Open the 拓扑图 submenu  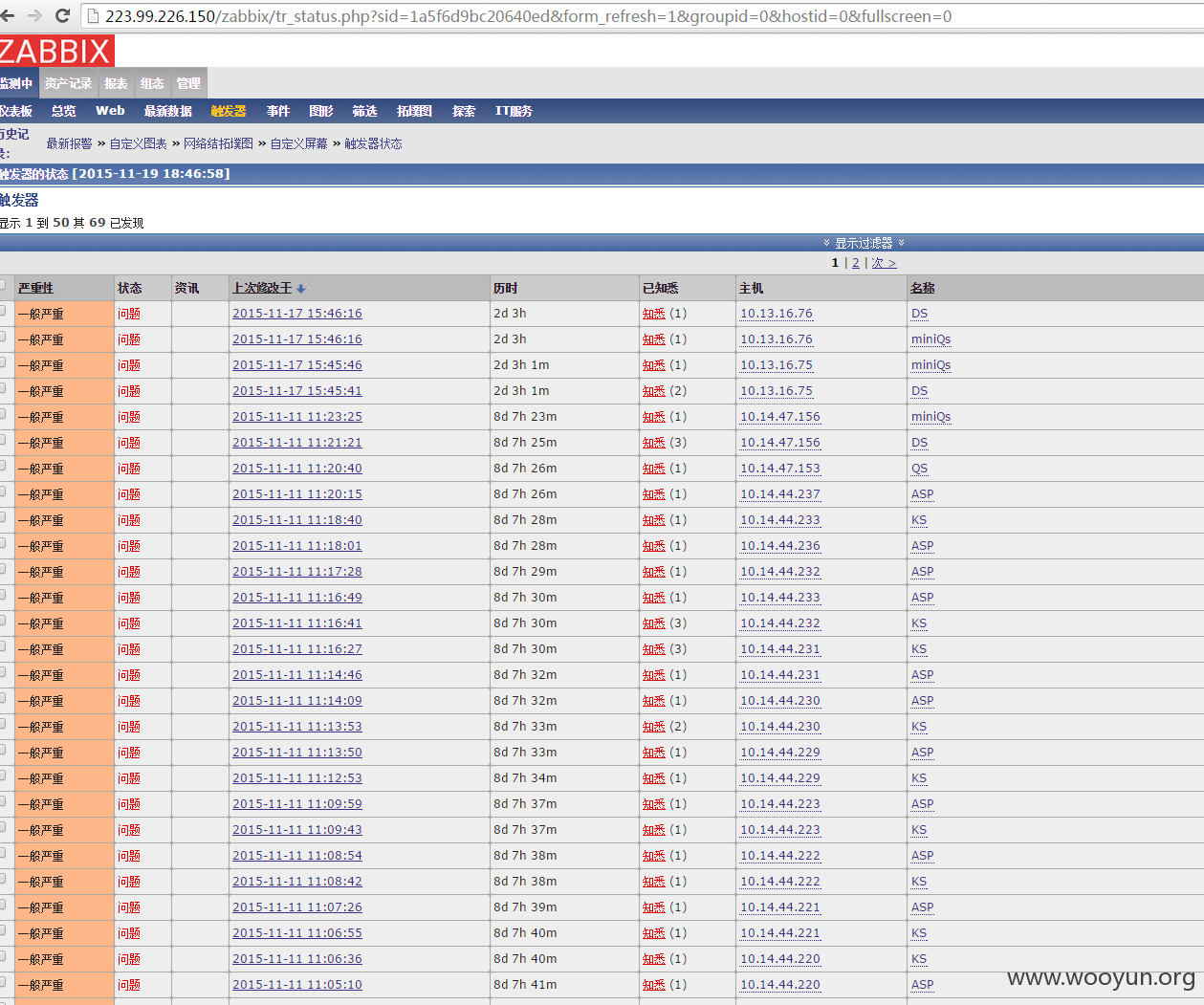[x=414, y=111]
